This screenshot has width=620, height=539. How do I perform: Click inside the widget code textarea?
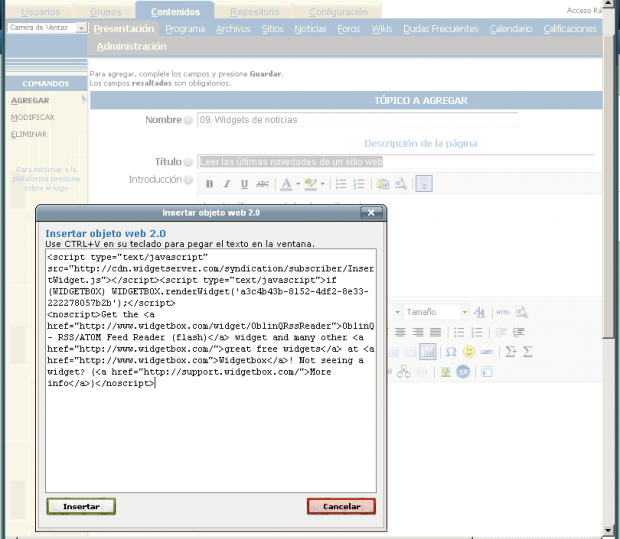point(211,371)
